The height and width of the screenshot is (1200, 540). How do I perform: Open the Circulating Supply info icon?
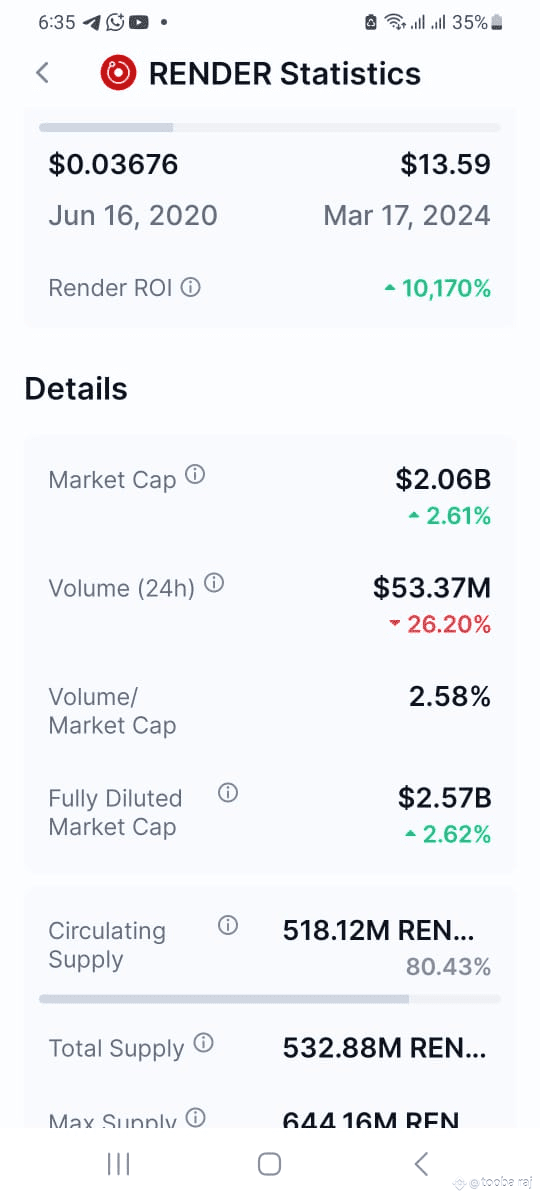228,926
